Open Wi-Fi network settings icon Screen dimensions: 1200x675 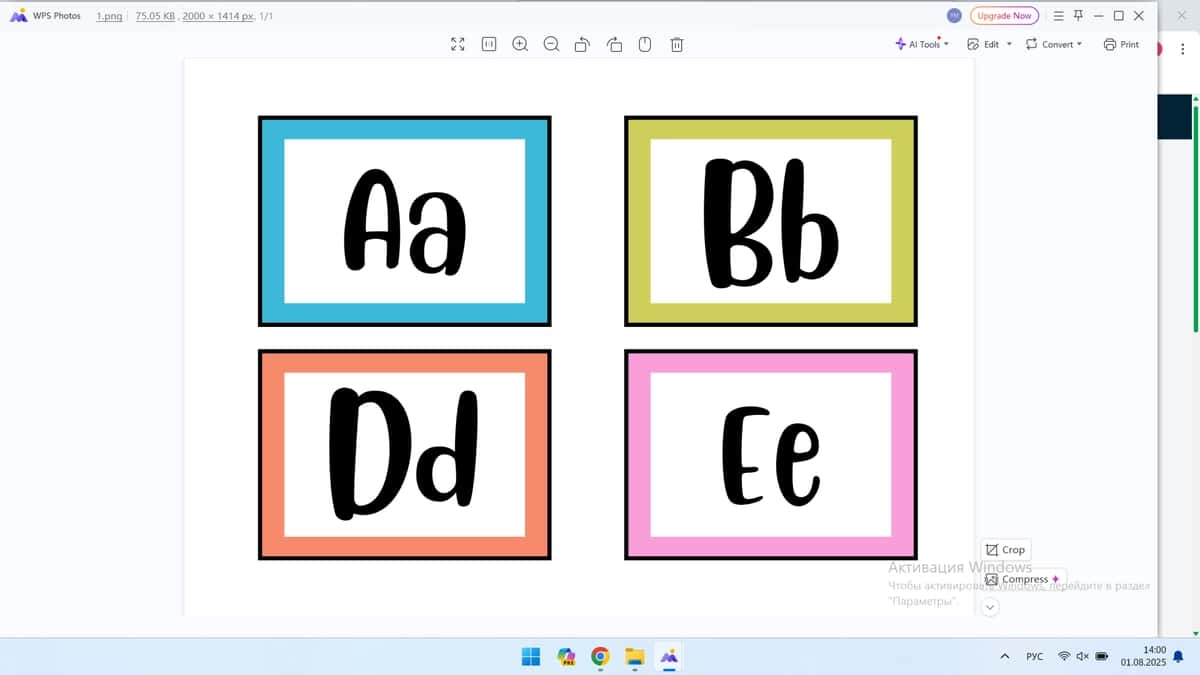[x=1064, y=656]
